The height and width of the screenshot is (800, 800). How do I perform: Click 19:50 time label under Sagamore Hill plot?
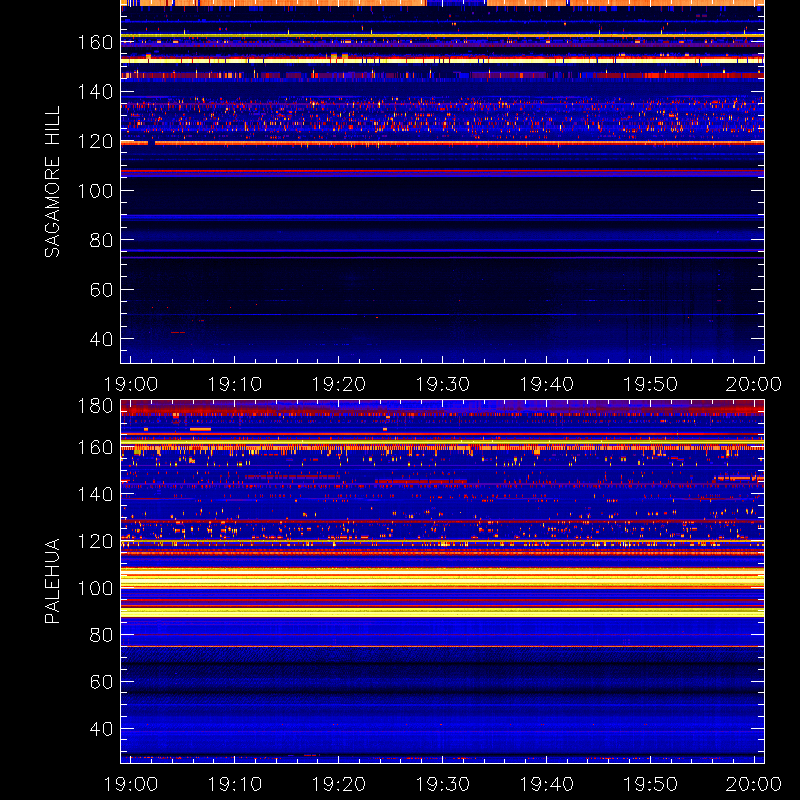click(x=651, y=384)
